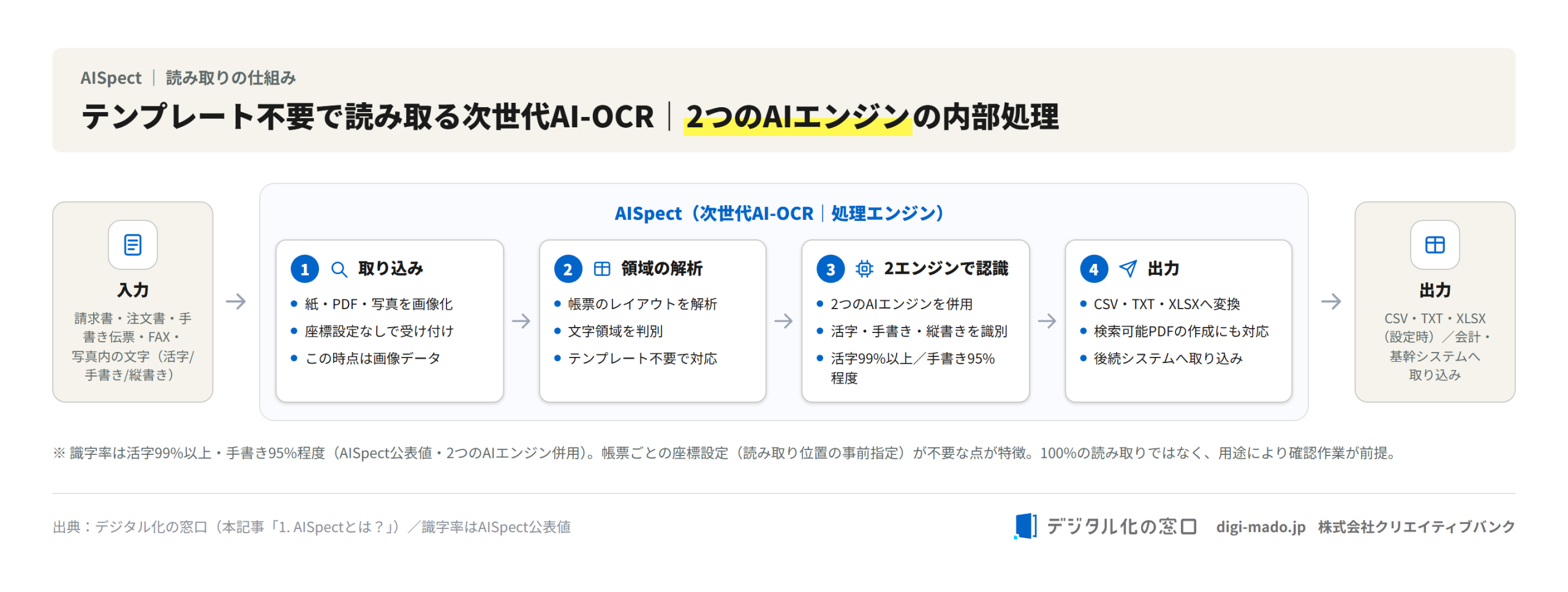The image size is (1568, 592).
Task: Click the text 活字・手書き・縦書きを識別
Action: [918, 331]
